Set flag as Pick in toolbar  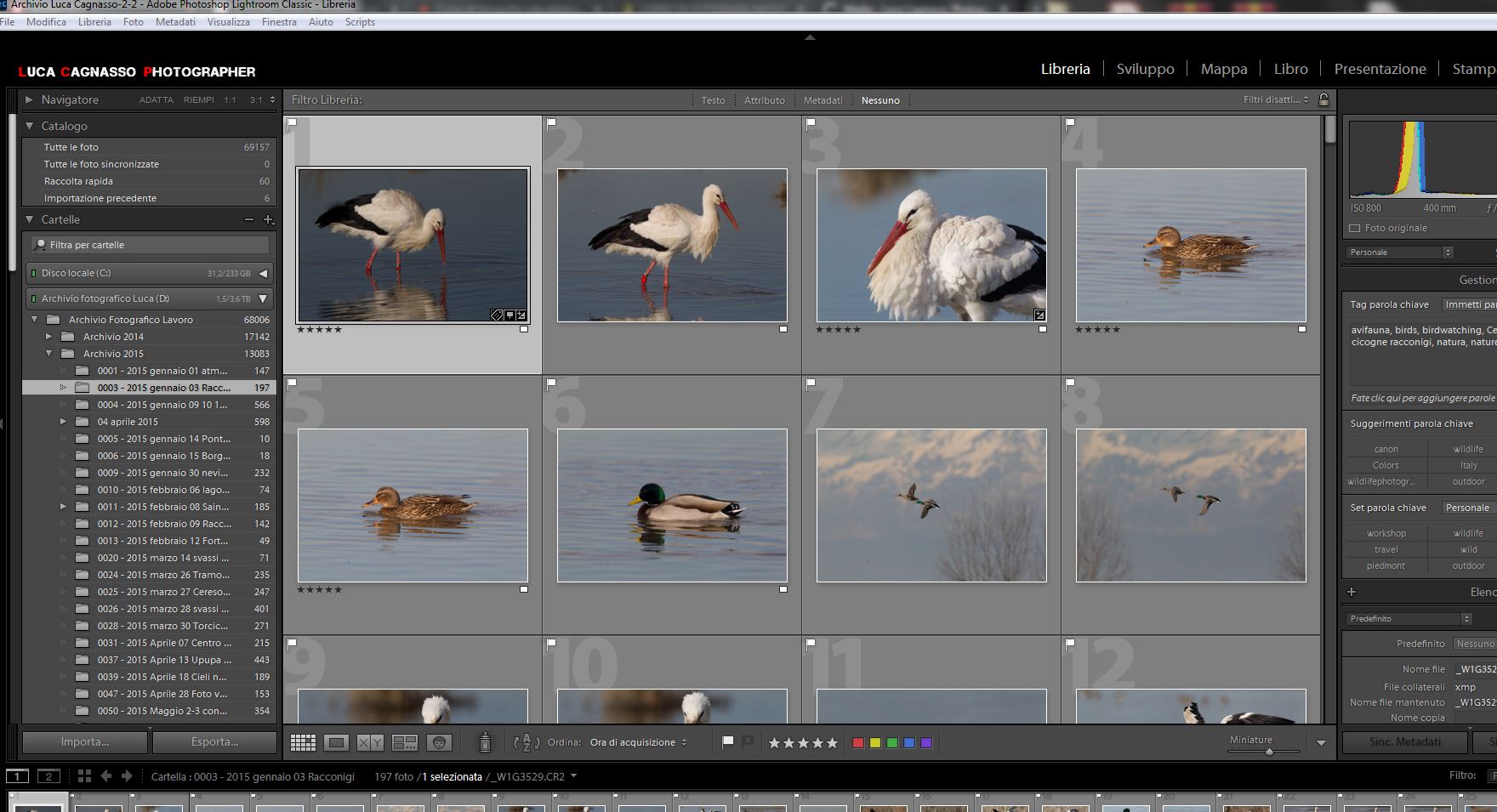pos(727,742)
